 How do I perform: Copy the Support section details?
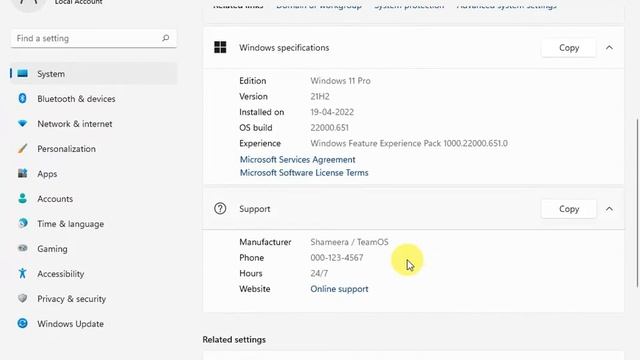[569, 209]
